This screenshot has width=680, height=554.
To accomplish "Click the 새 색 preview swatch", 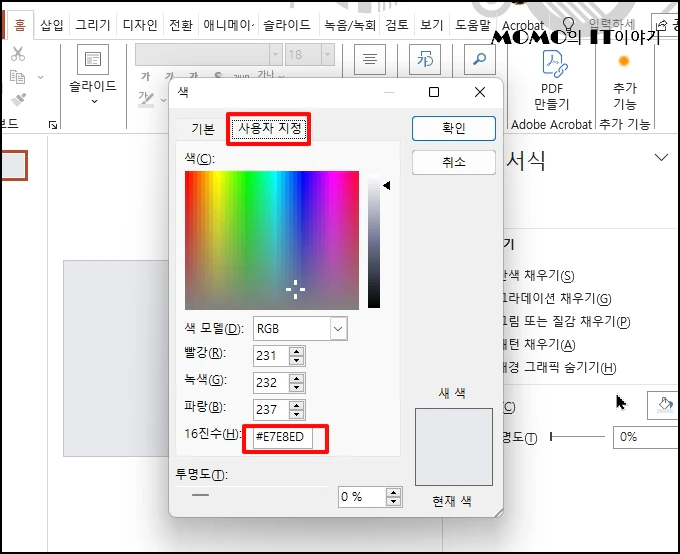I will (x=454, y=447).
